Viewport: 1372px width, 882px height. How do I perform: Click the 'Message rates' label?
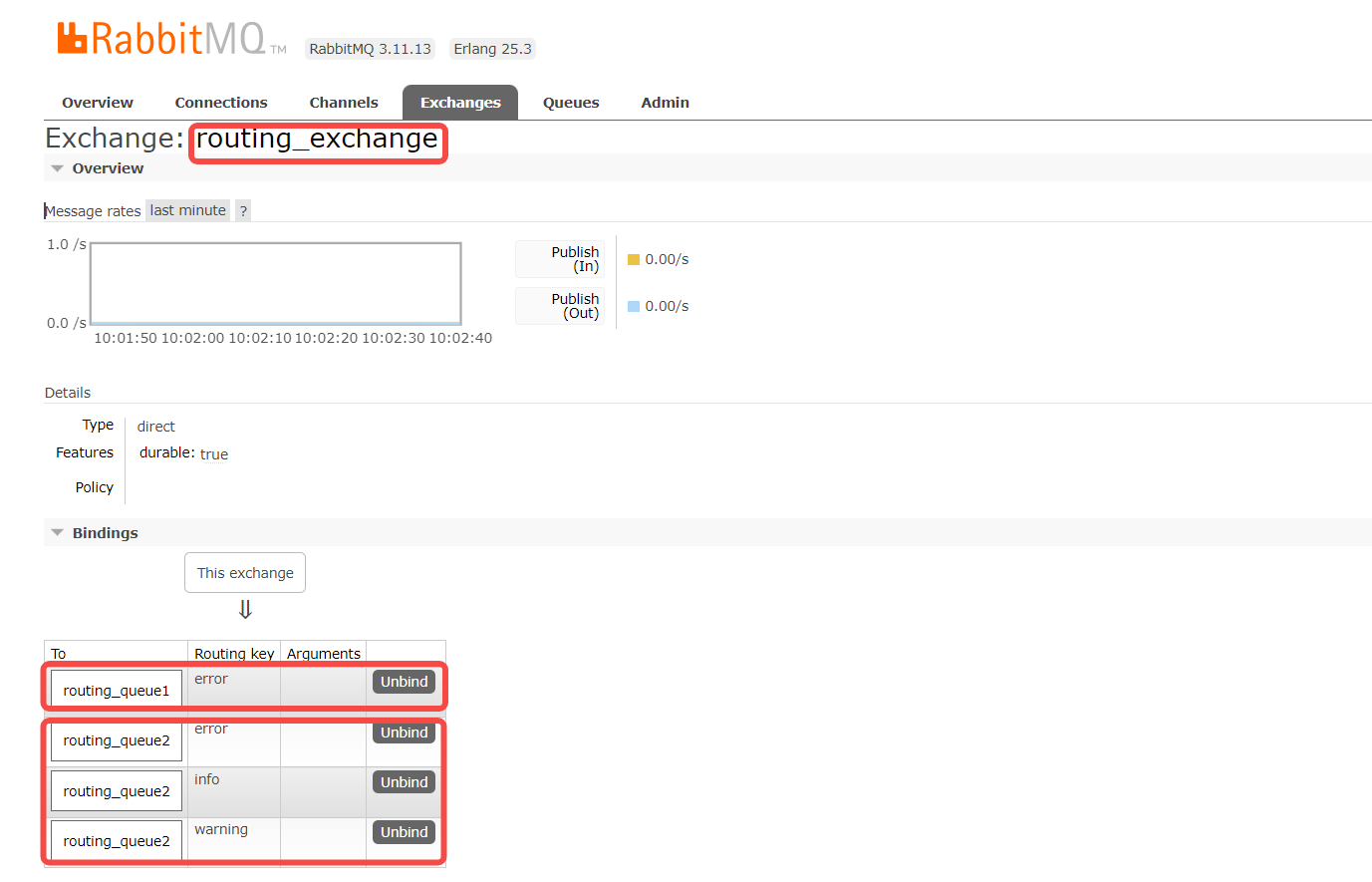93,211
